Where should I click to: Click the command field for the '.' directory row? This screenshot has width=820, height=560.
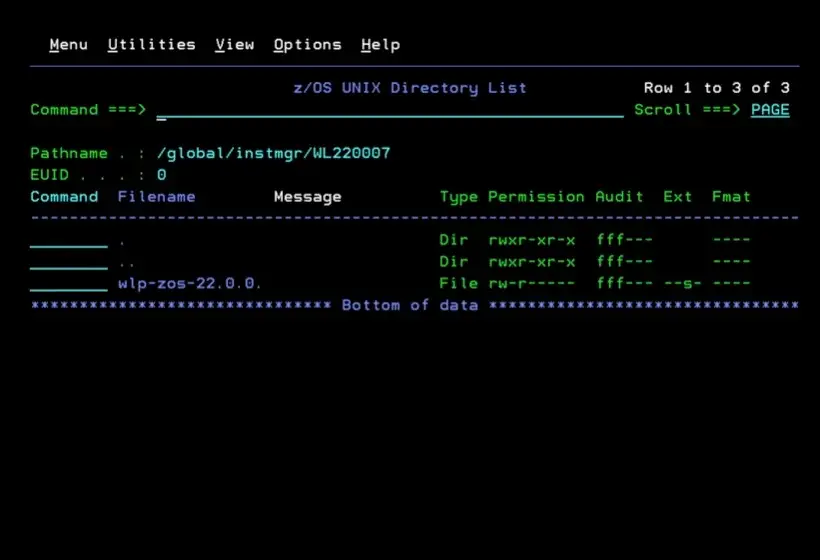(x=69, y=241)
